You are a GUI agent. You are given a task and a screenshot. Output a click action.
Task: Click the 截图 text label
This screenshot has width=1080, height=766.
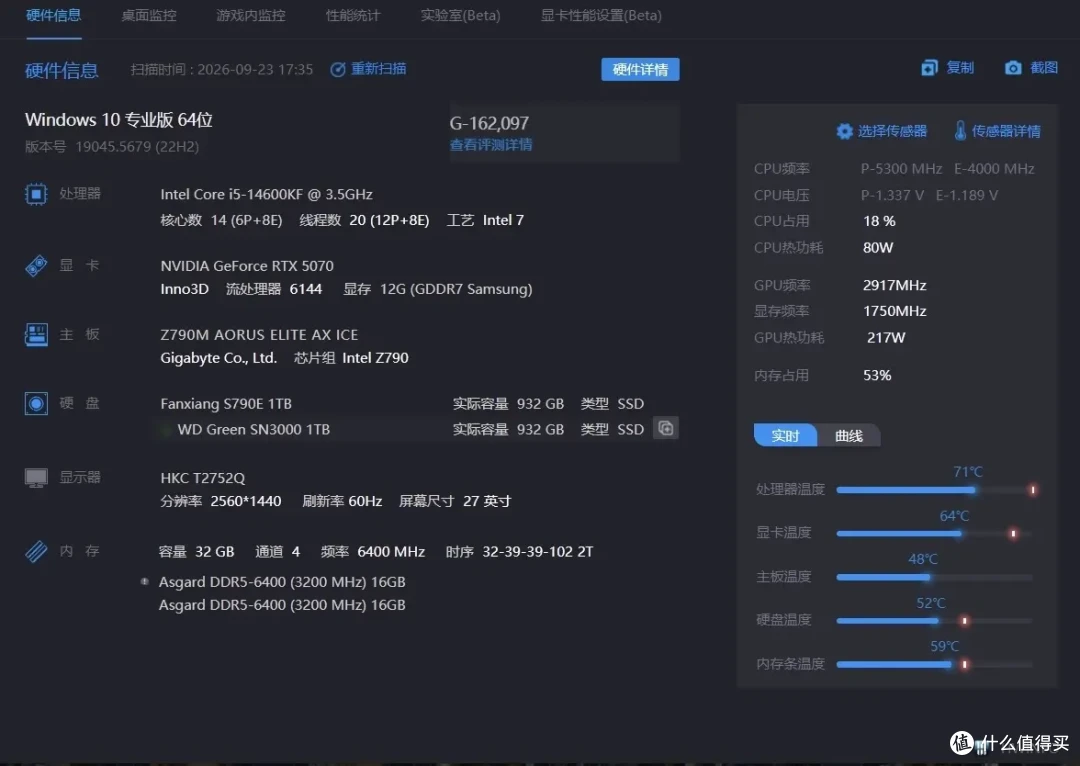point(1043,68)
